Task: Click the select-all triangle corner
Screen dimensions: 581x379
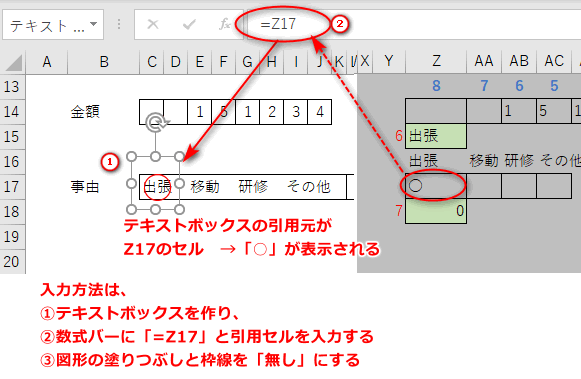Action: pyautogui.click(x=13, y=62)
